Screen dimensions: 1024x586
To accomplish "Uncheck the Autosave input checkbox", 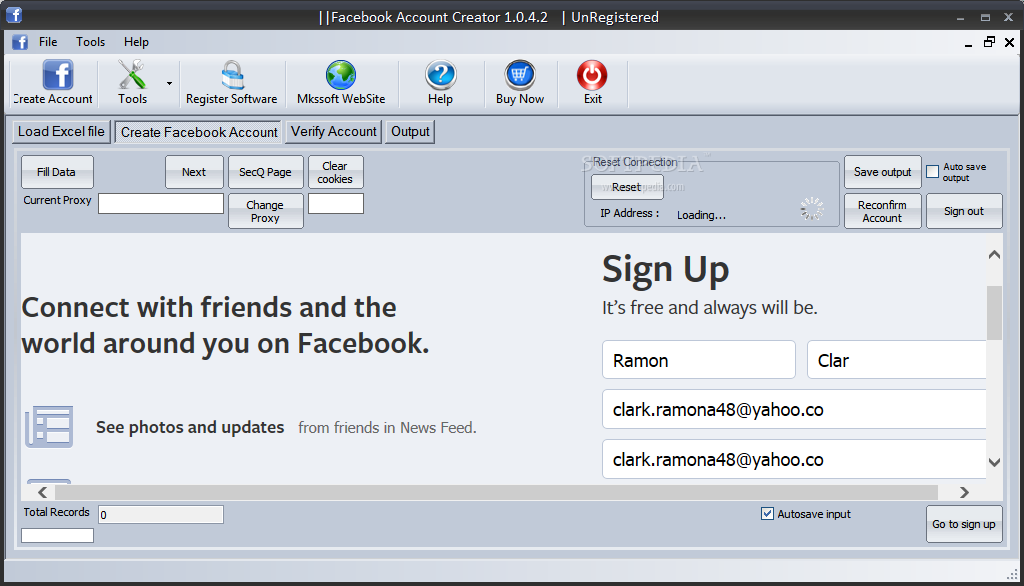I will (x=767, y=514).
